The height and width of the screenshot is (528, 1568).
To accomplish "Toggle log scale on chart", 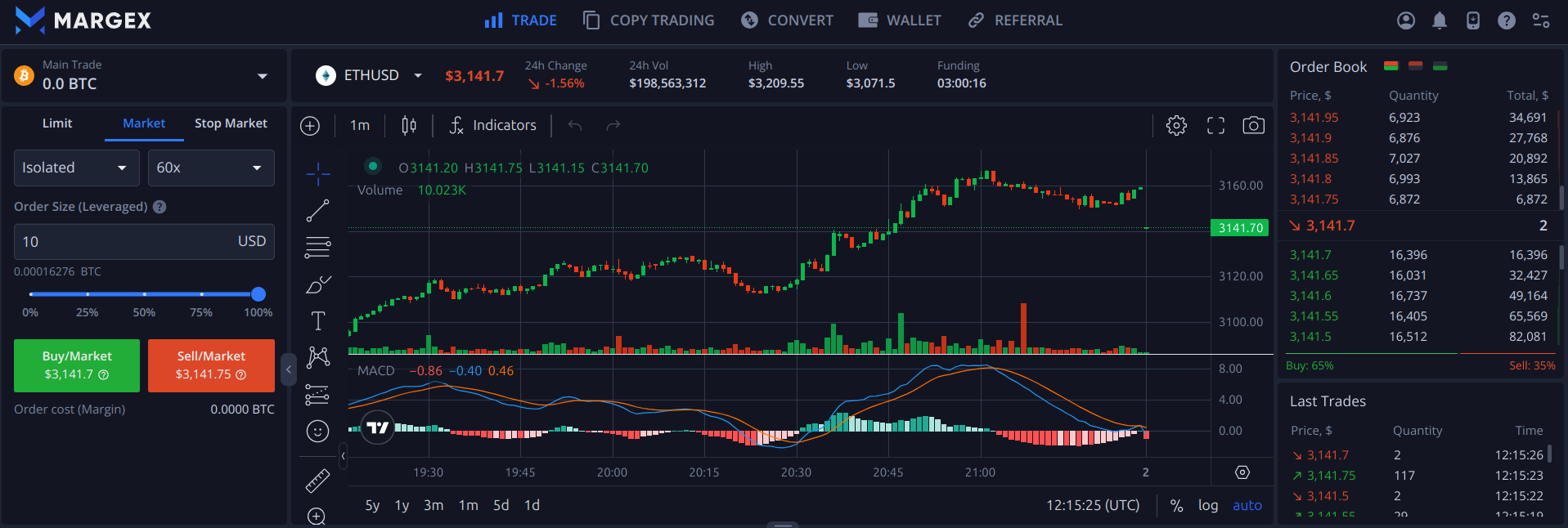I will 1208,505.
